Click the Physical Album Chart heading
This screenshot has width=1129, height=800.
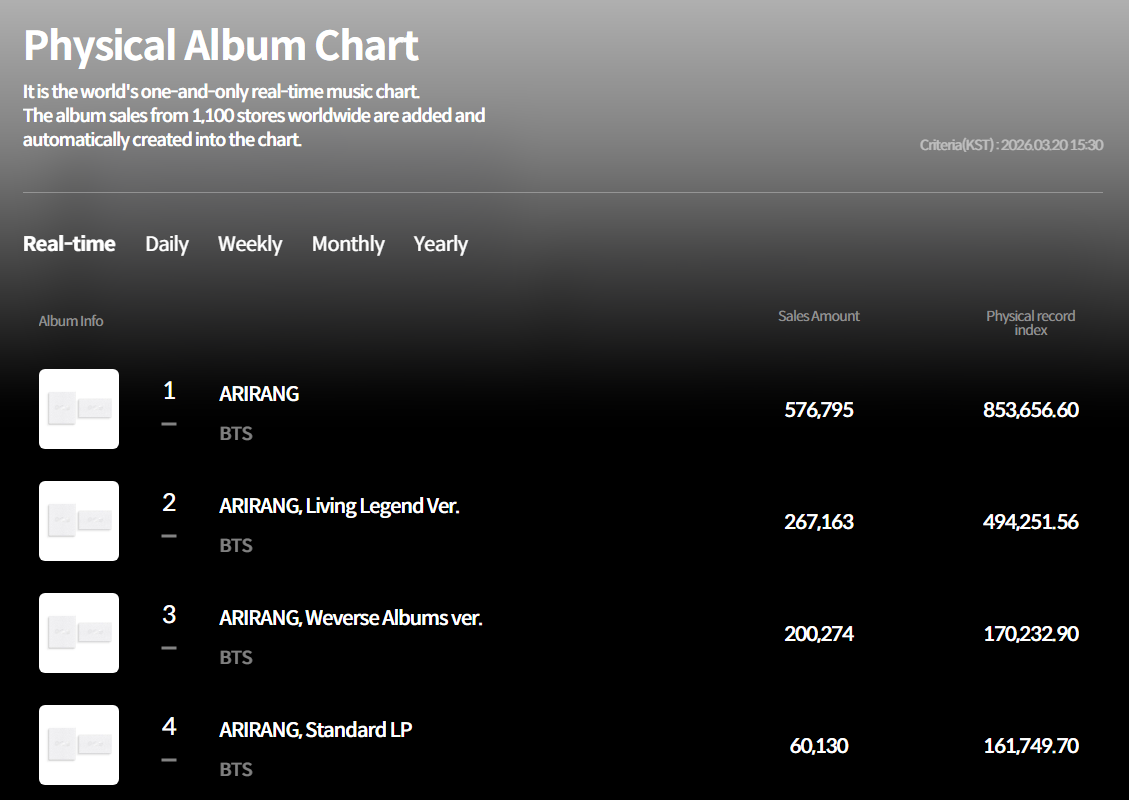[221, 46]
